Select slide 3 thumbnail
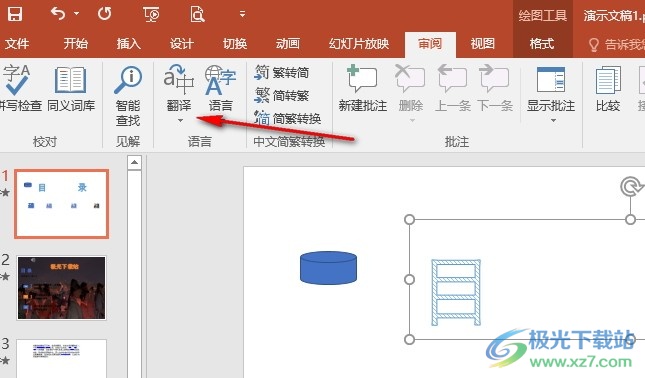This screenshot has height=378, width=645. (x=61, y=358)
